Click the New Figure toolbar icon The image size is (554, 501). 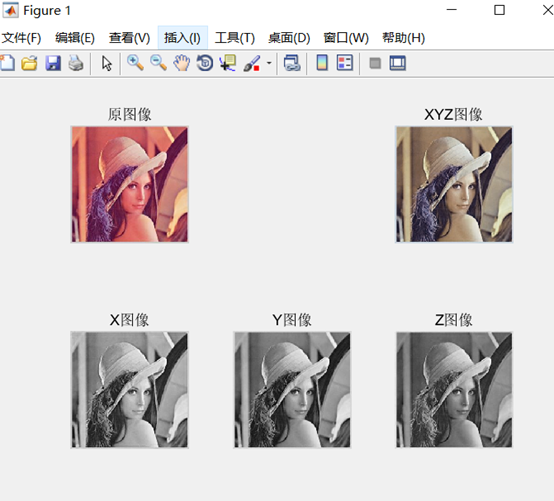tap(7, 63)
